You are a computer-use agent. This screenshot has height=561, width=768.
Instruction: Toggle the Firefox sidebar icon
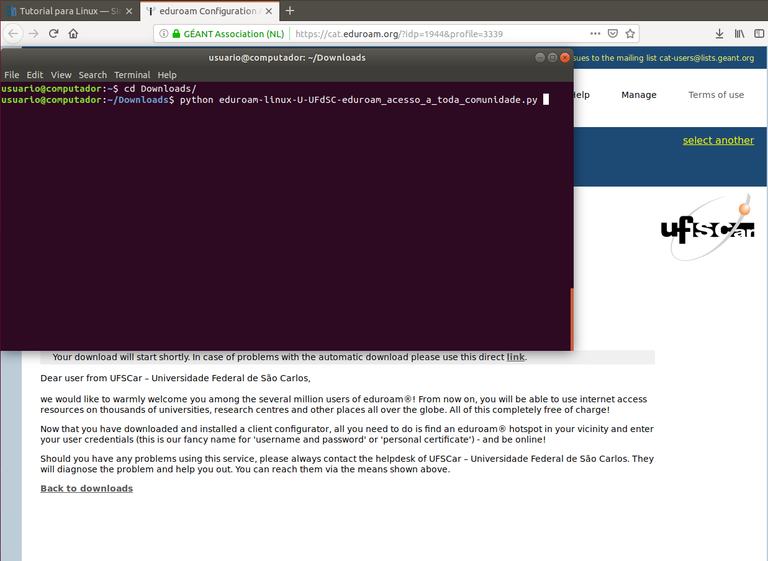pyautogui.click(x=759, y=33)
